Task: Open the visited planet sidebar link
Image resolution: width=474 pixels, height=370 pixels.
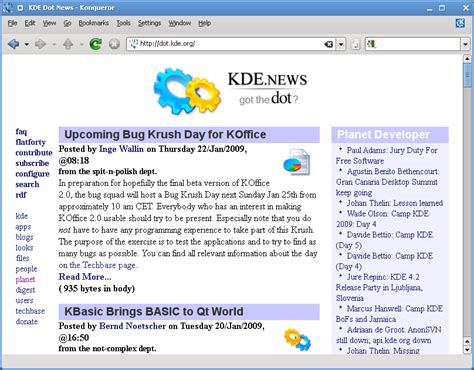Action: click(25, 279)
